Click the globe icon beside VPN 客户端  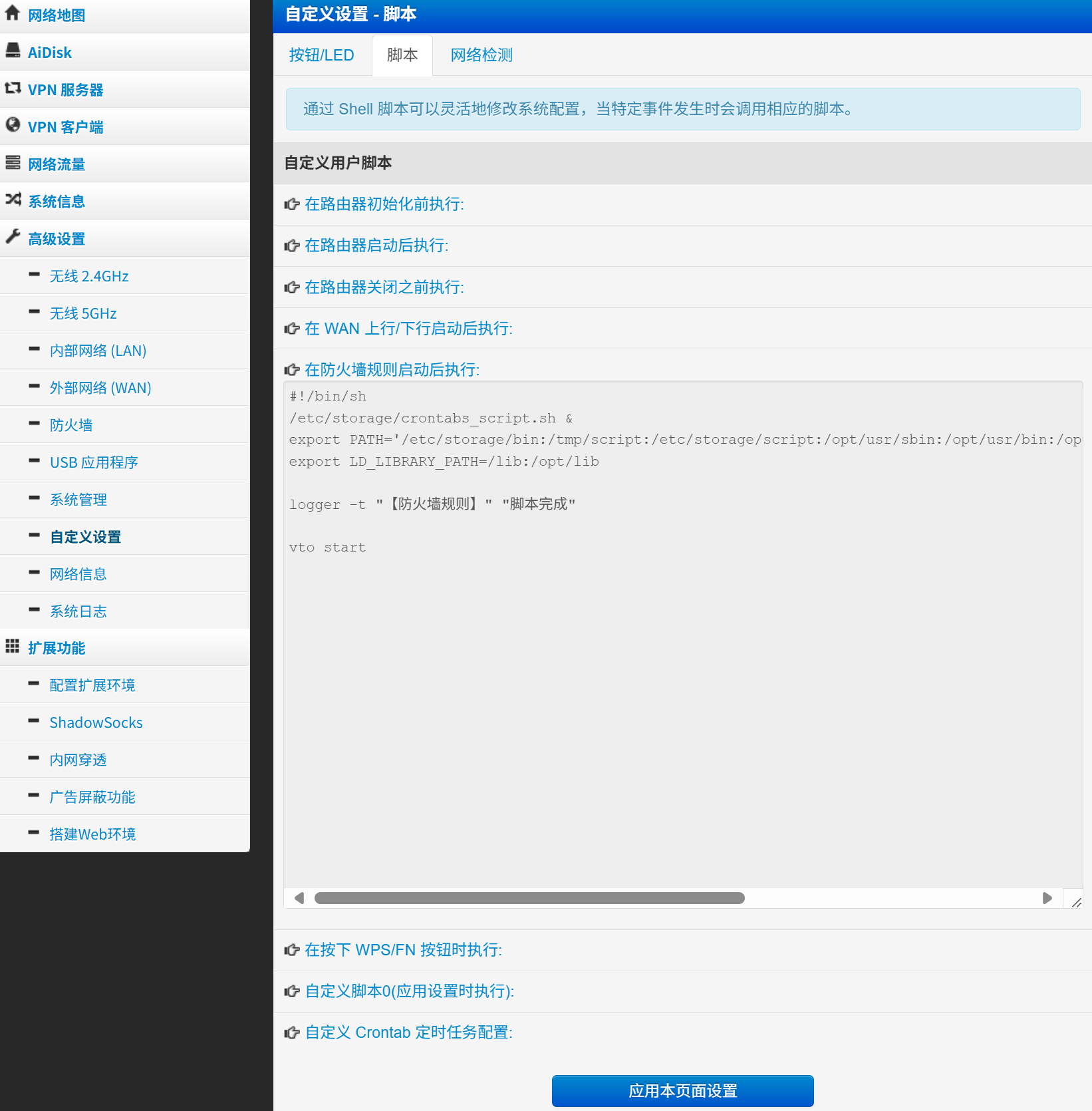point(12,125)
